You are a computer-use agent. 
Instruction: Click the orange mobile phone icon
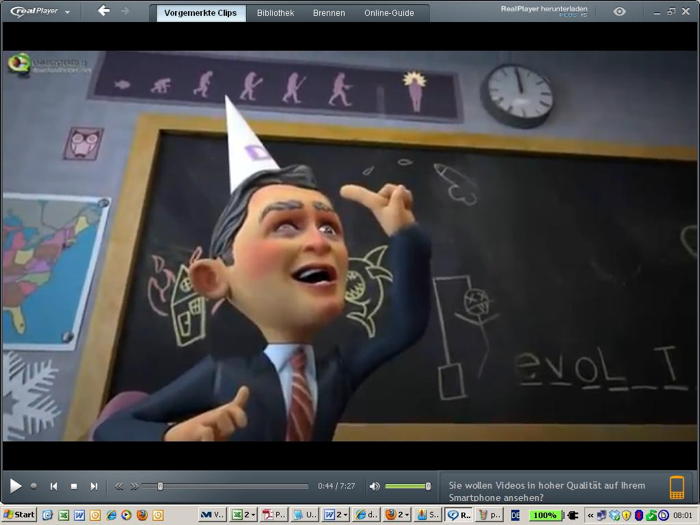tap(677, 487)
